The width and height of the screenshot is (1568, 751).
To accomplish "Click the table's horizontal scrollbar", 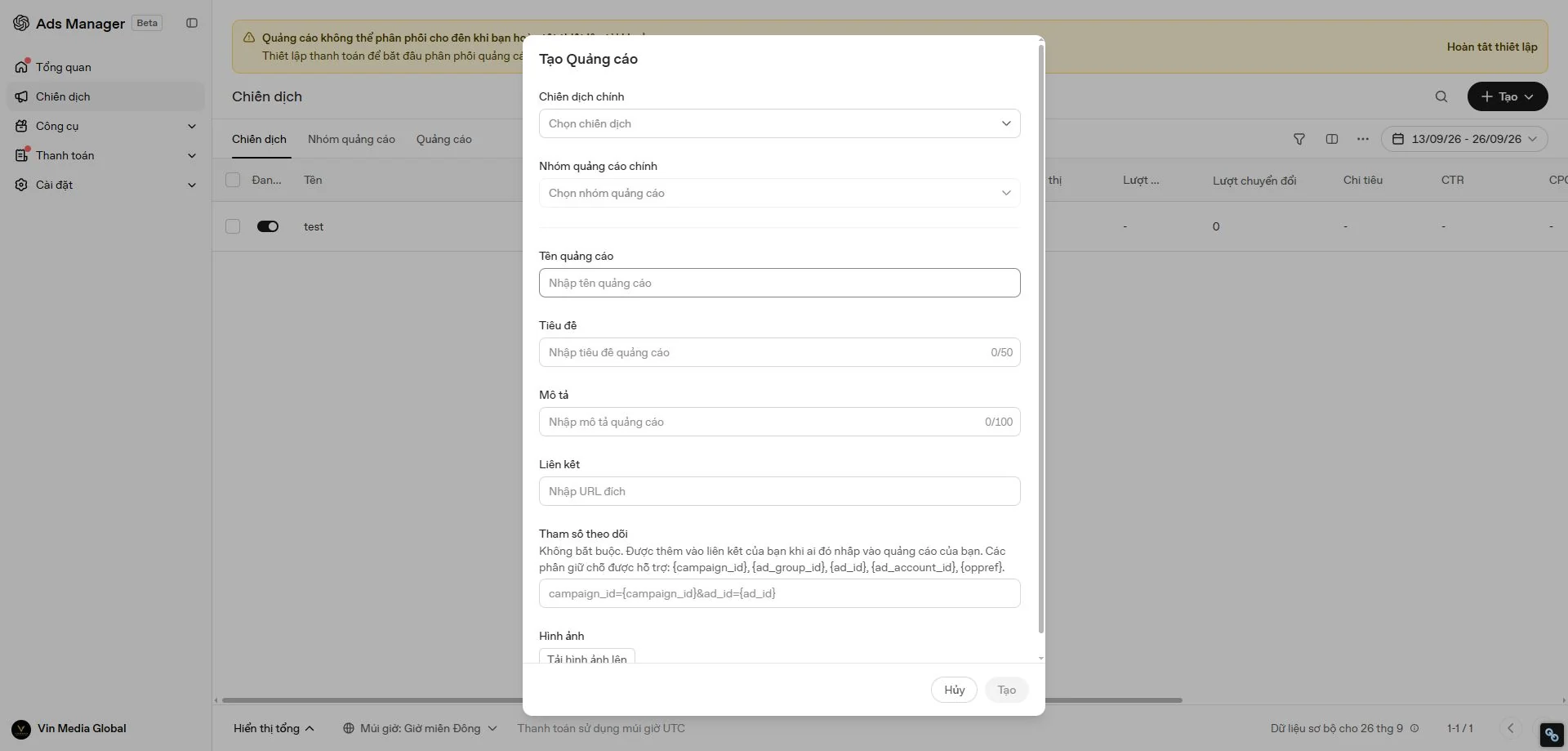I will coord(702,700).
